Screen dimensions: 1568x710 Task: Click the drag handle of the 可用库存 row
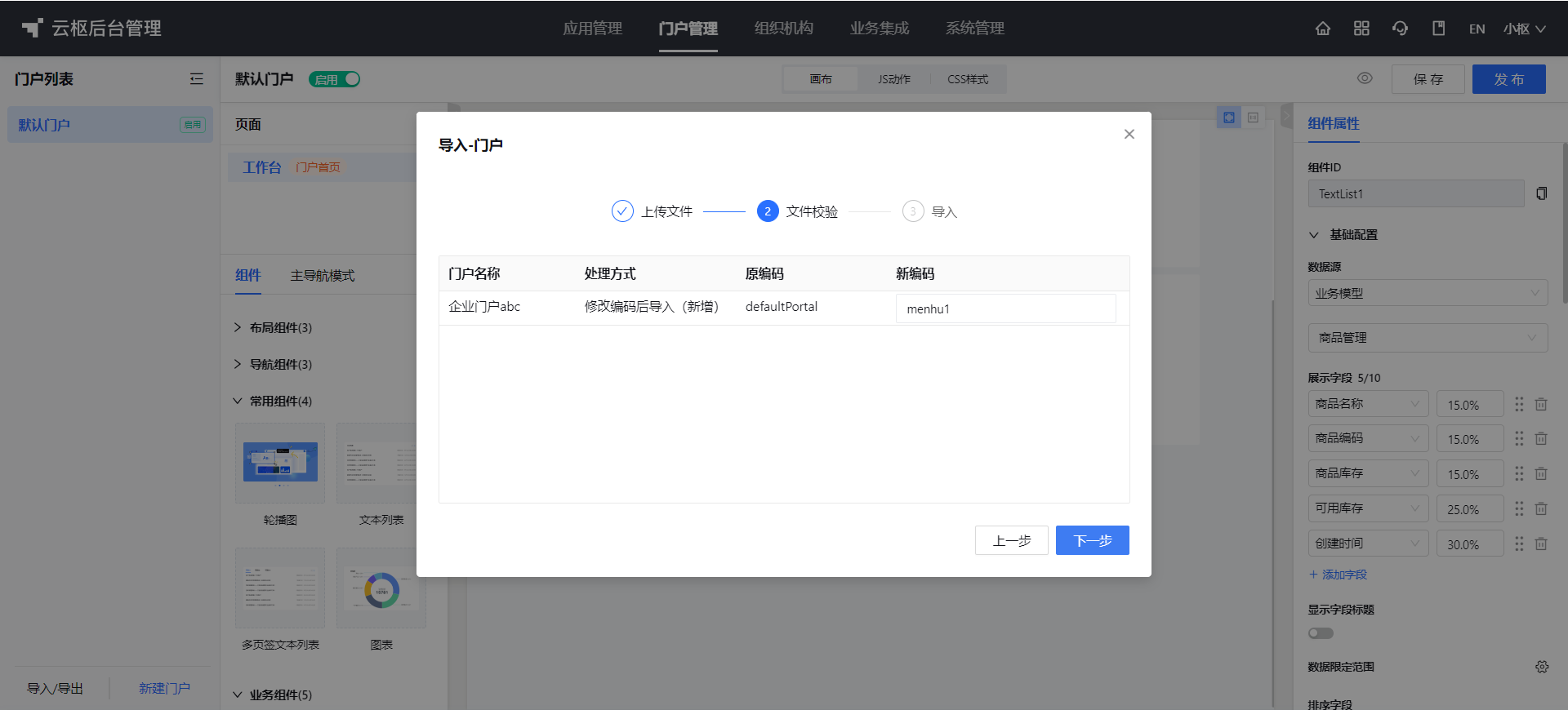(x=1519, y=508)
